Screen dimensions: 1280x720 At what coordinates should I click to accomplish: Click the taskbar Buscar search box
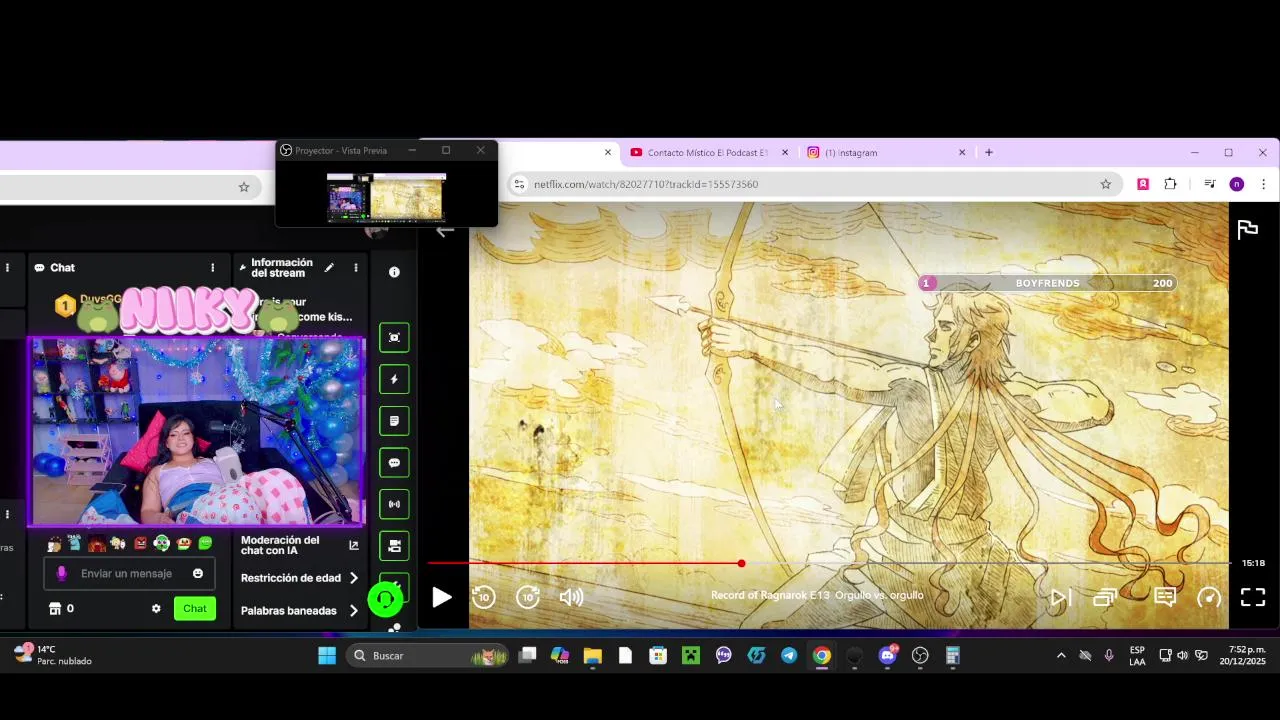[425, 656]
